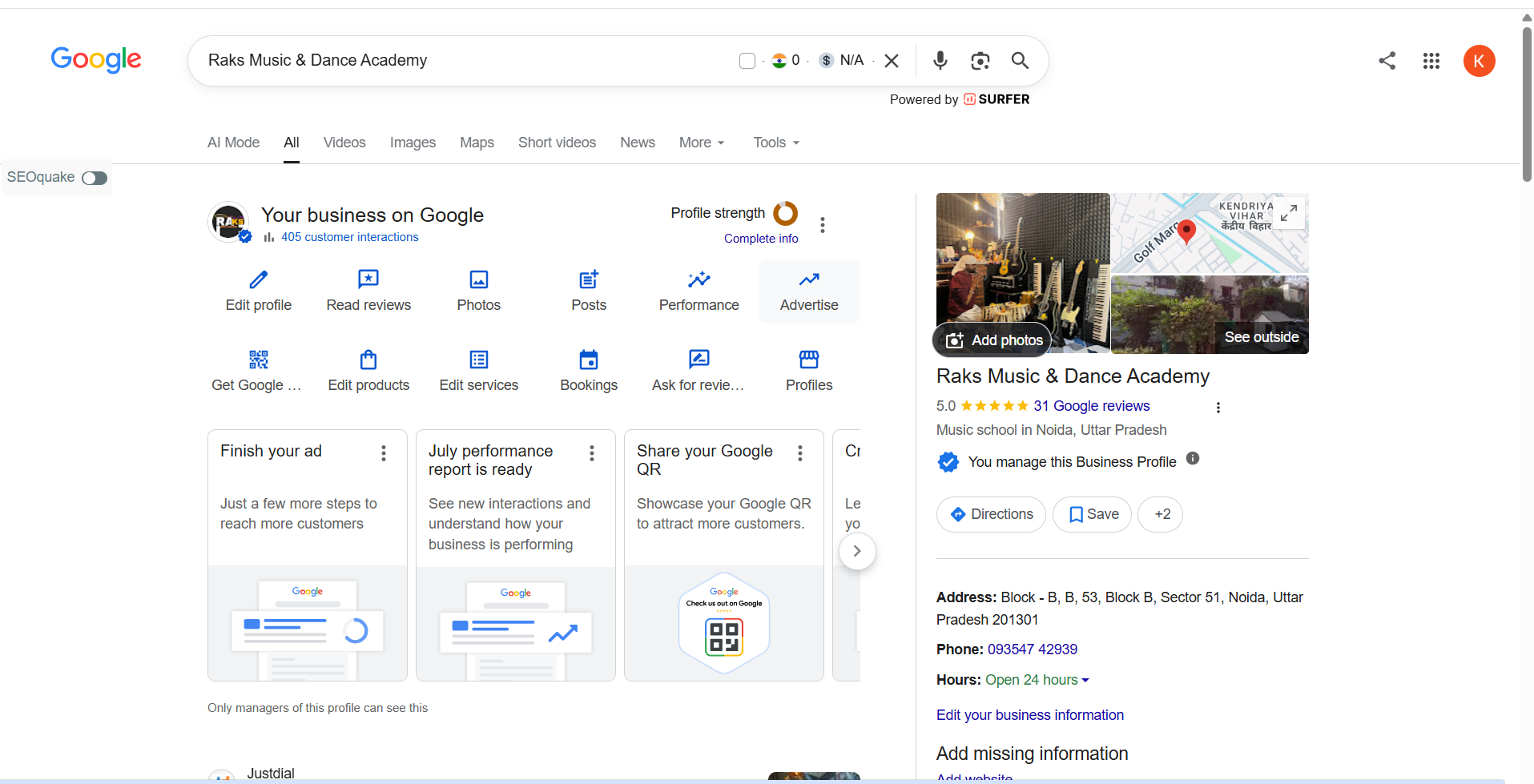Click the Edit products bag icon
The height and width of the screenshot is (784, 1534).
coord(368,360)
